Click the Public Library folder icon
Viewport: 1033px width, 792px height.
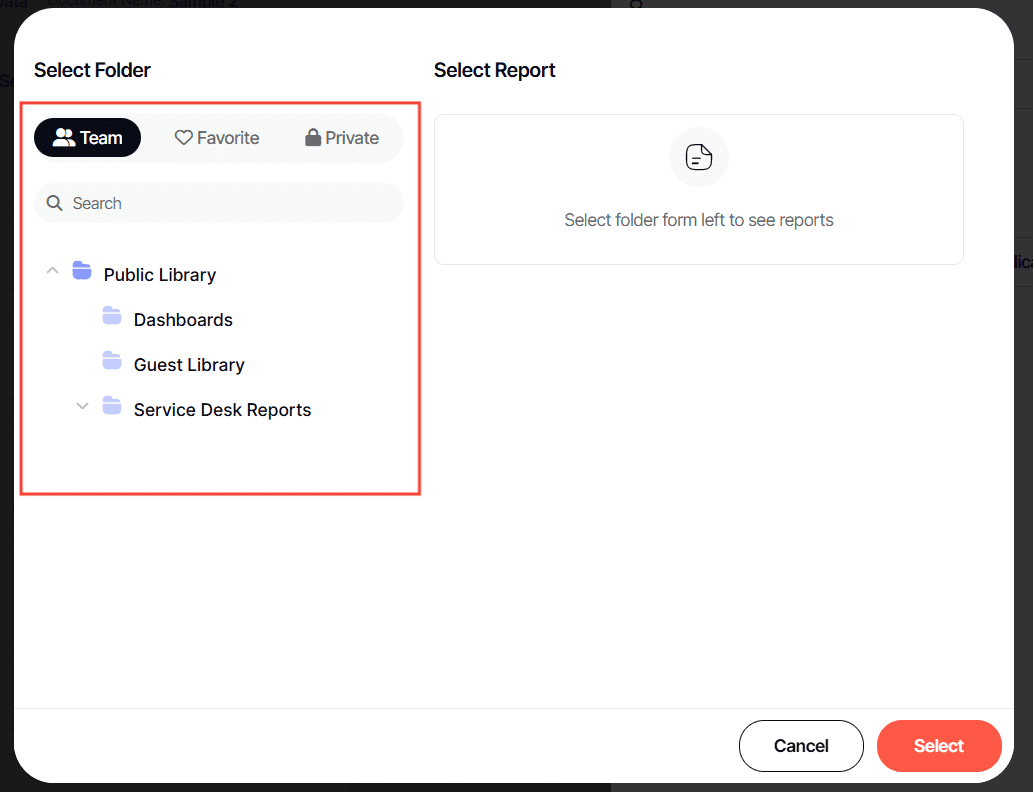coord(82,271)
